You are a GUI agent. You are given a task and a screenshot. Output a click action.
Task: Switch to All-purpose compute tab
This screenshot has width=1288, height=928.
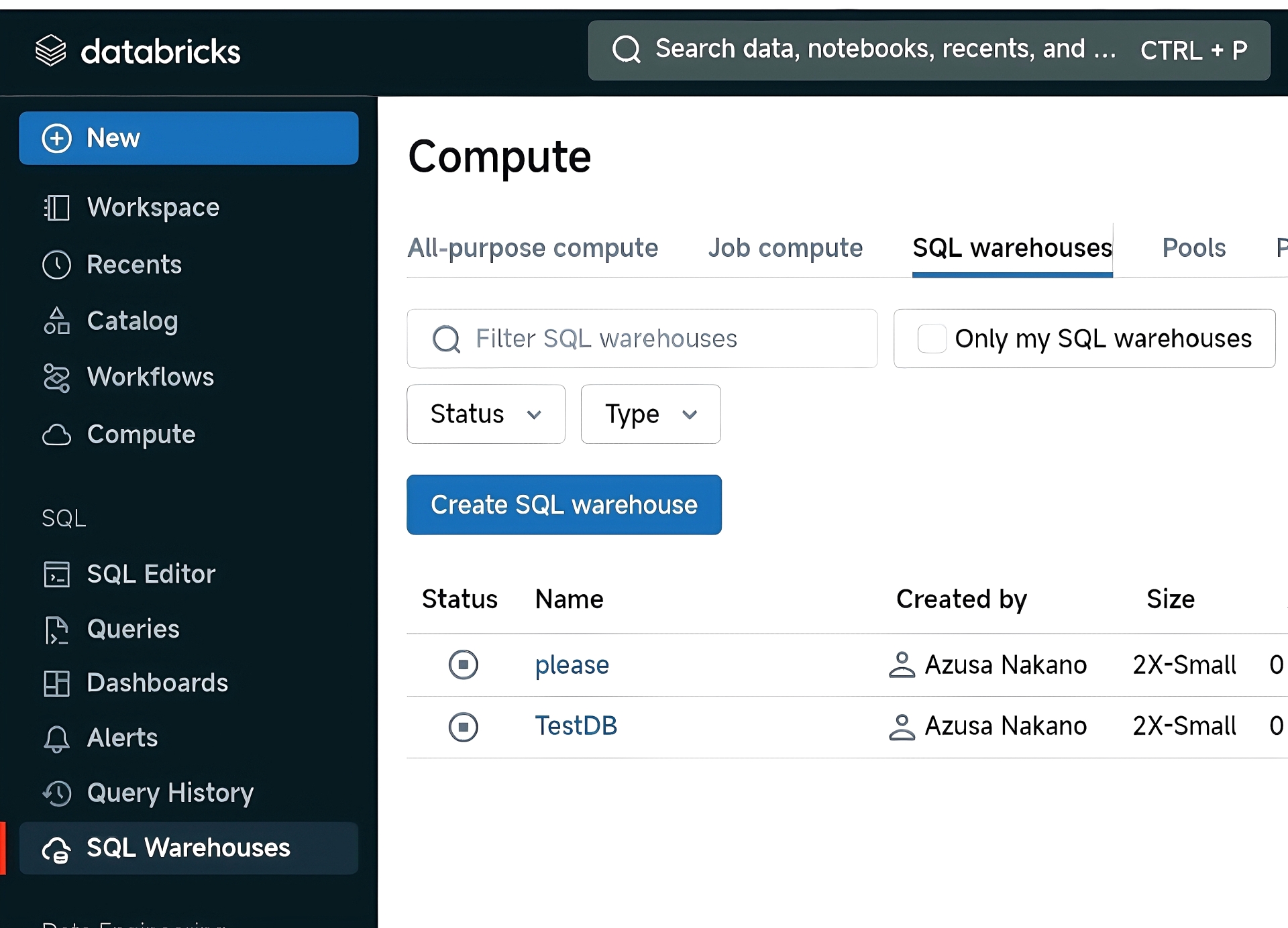point(532,247)
